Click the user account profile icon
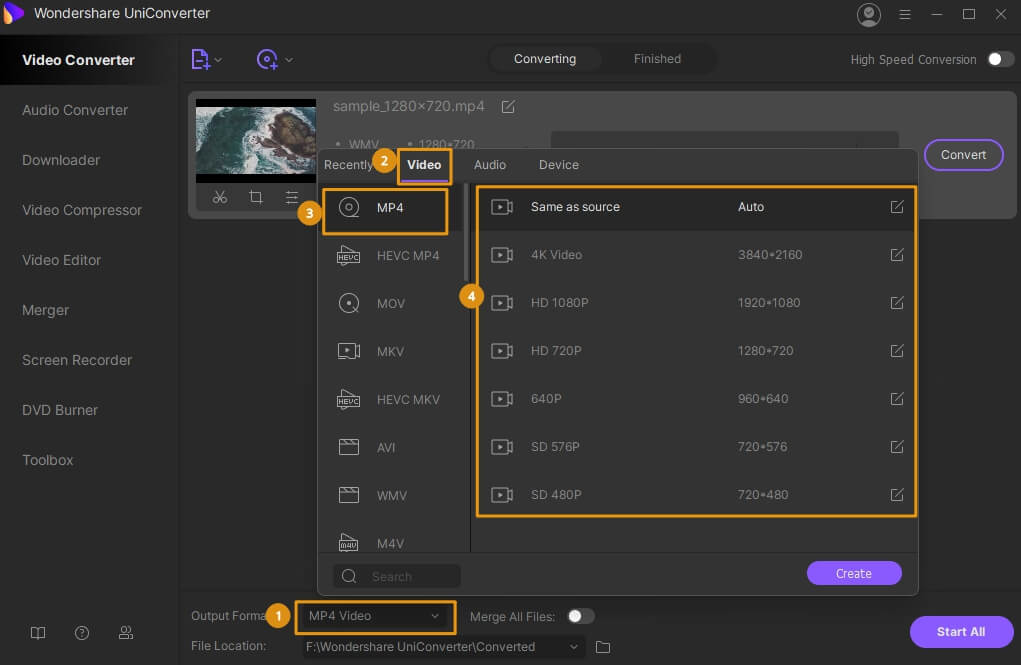 click(869, 15)
